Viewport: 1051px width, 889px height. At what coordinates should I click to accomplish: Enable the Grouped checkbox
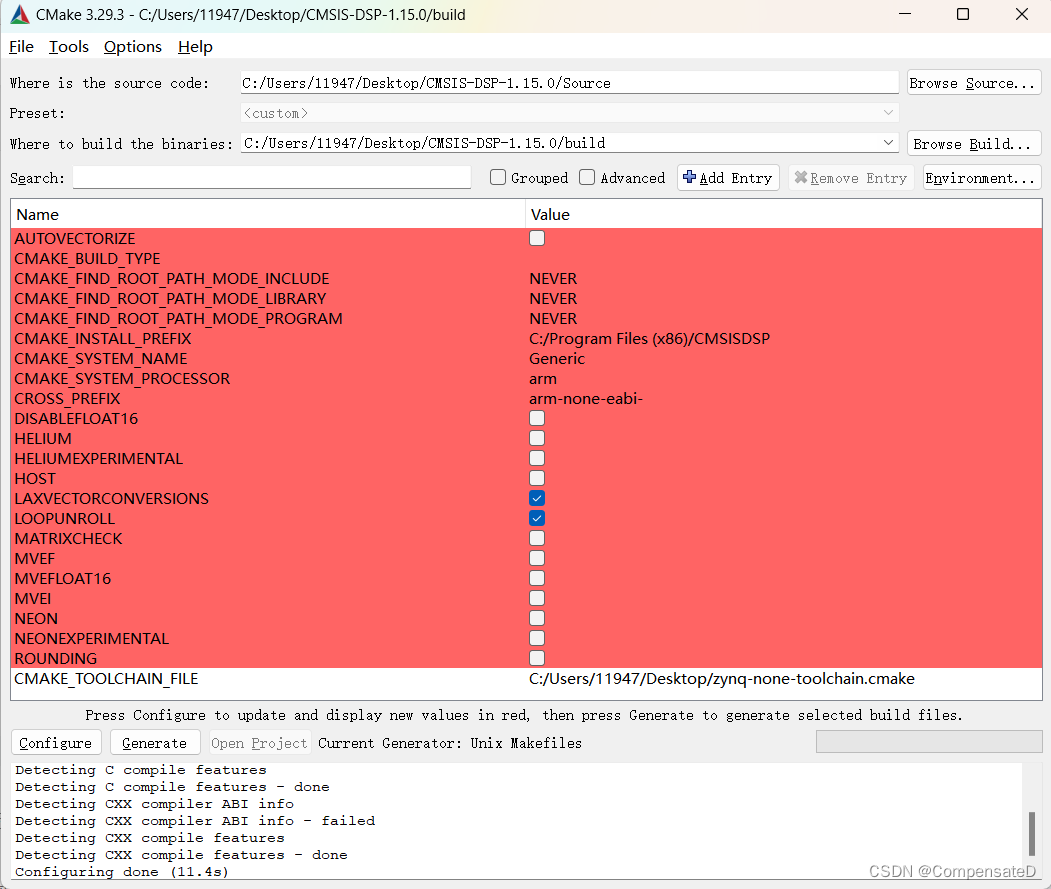coord(497,177)
